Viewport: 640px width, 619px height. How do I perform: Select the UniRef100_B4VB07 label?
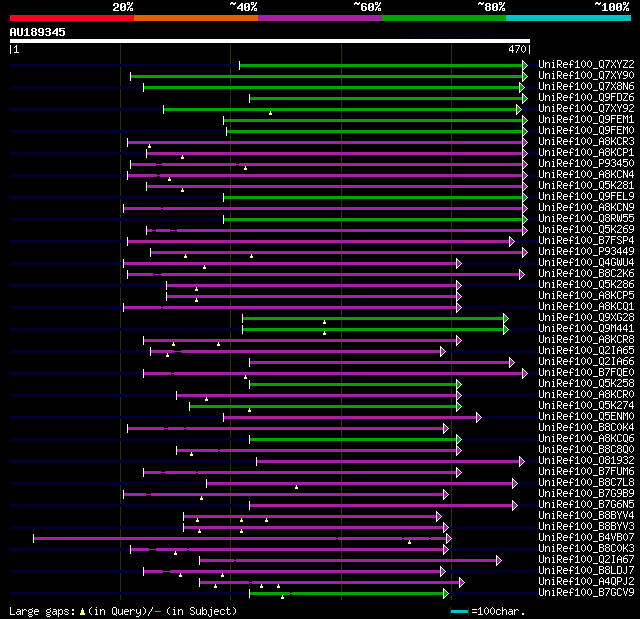coord(586,538)
